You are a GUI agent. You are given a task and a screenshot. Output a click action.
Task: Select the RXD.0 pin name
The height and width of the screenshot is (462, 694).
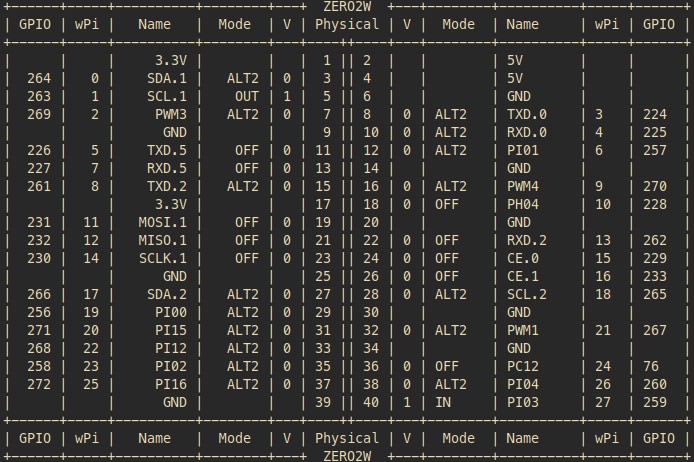(x=527, y=132)
